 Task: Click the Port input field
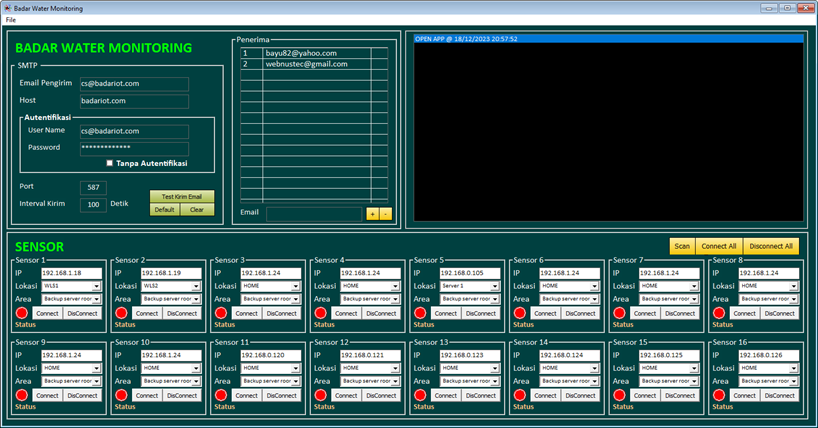tap(93, 187)
